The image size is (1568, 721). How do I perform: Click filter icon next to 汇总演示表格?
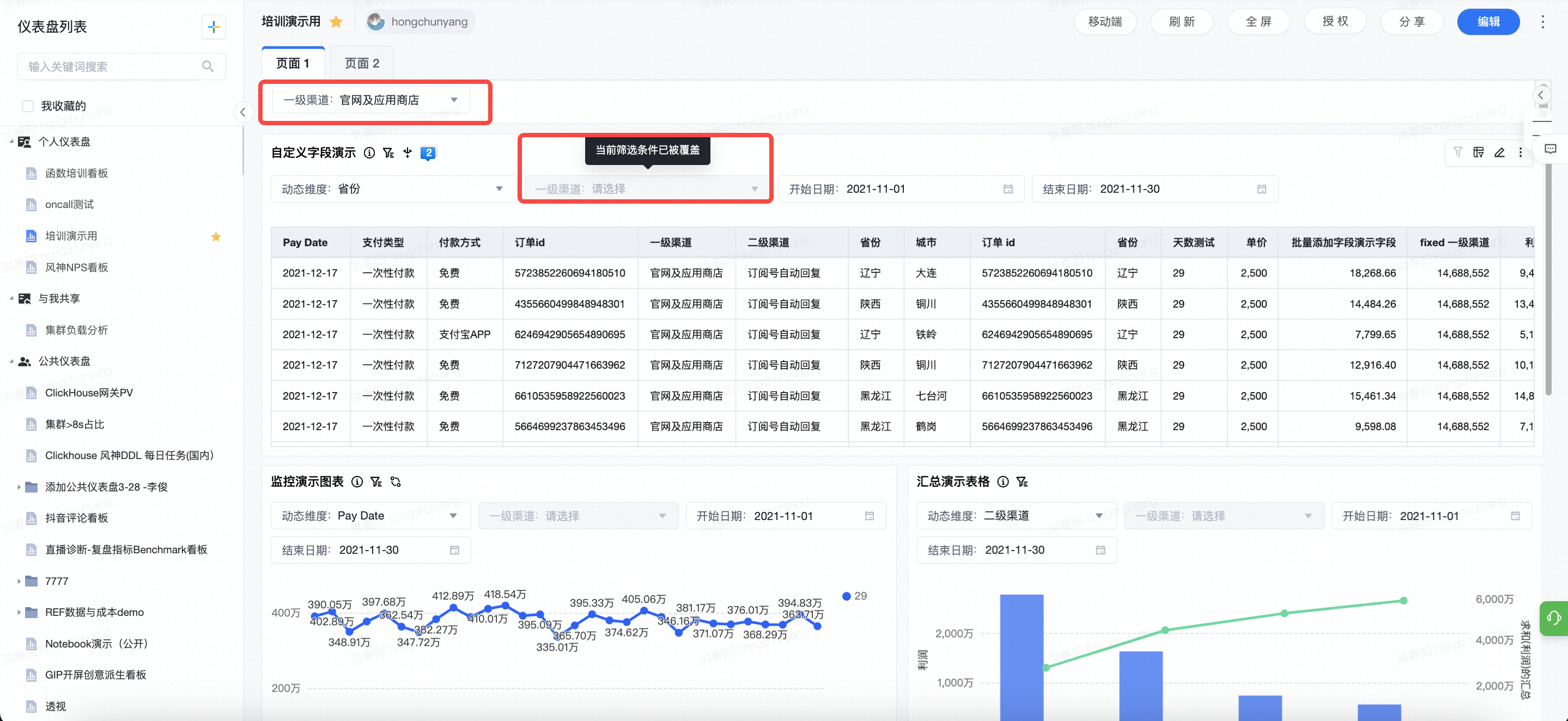[1022, 482]
